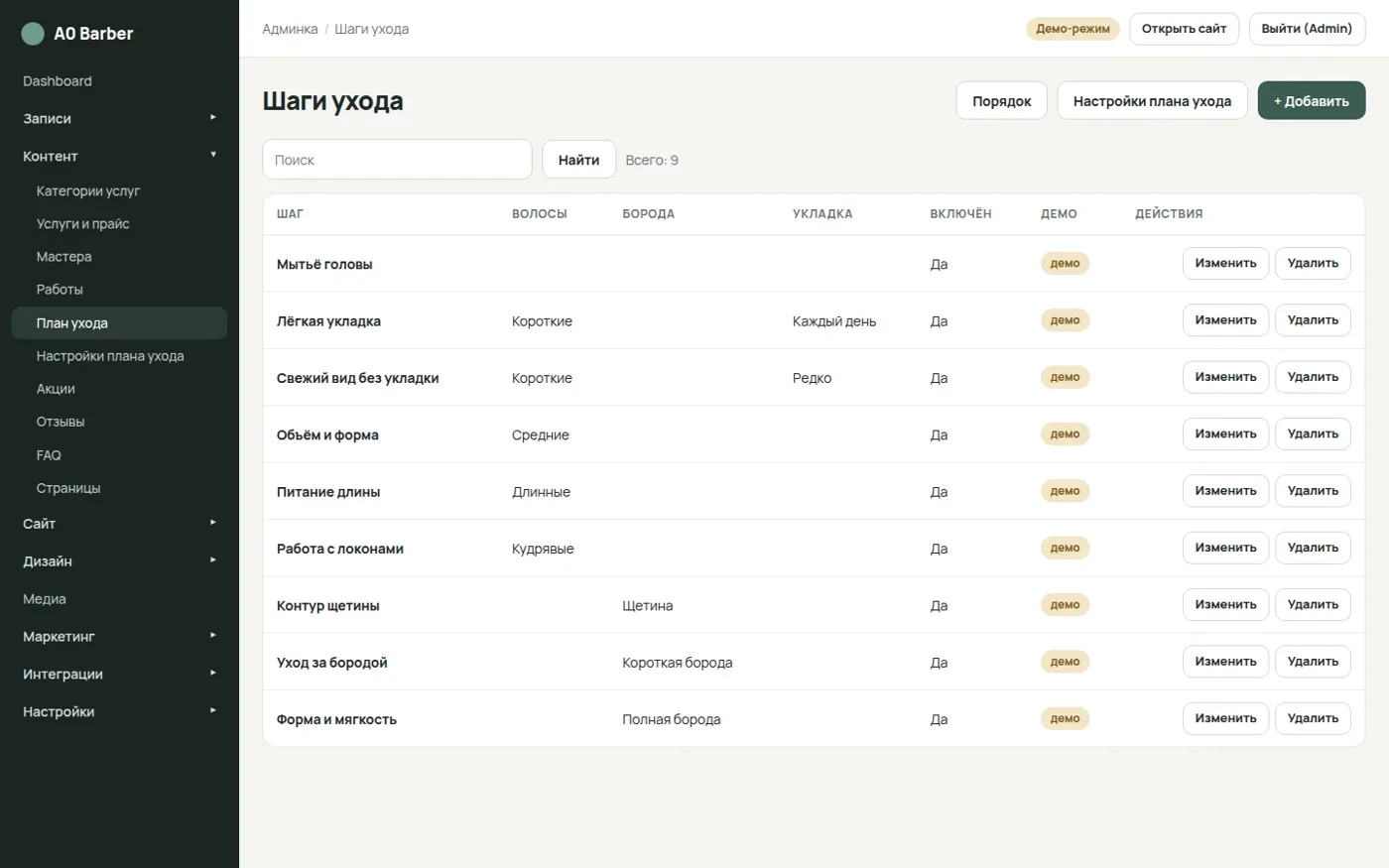Click Изменить for Свежий вид без укладки
This screenshot has width=1389, height=868.
point(1225,377)
